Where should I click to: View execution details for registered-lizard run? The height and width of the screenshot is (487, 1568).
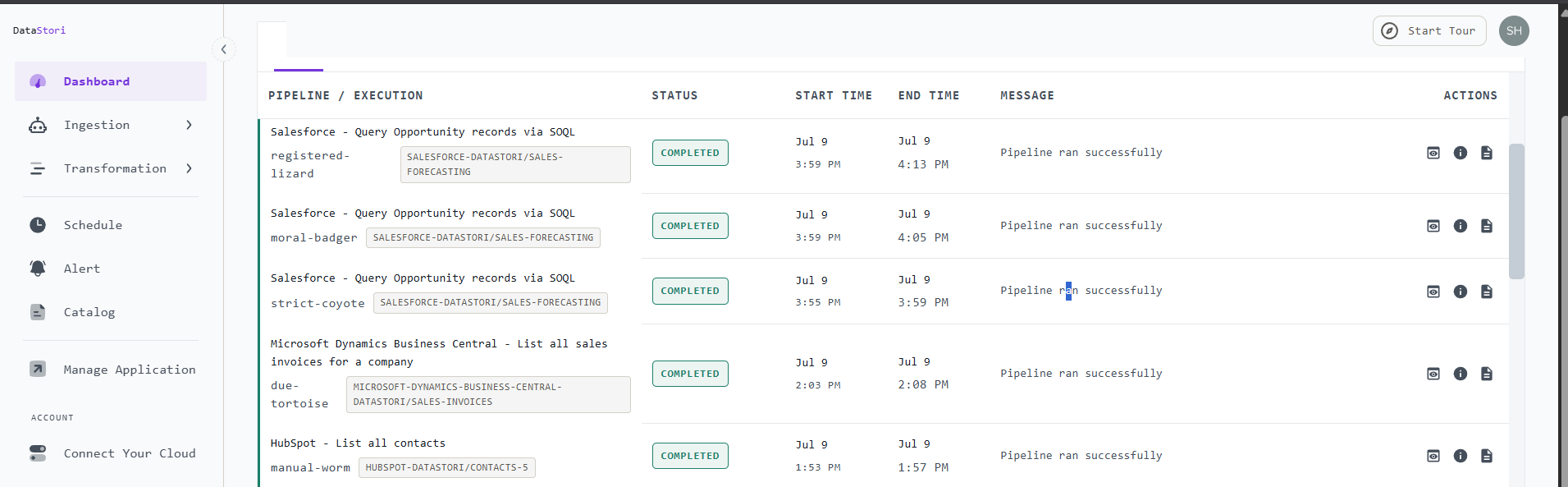click(1433, 153)
